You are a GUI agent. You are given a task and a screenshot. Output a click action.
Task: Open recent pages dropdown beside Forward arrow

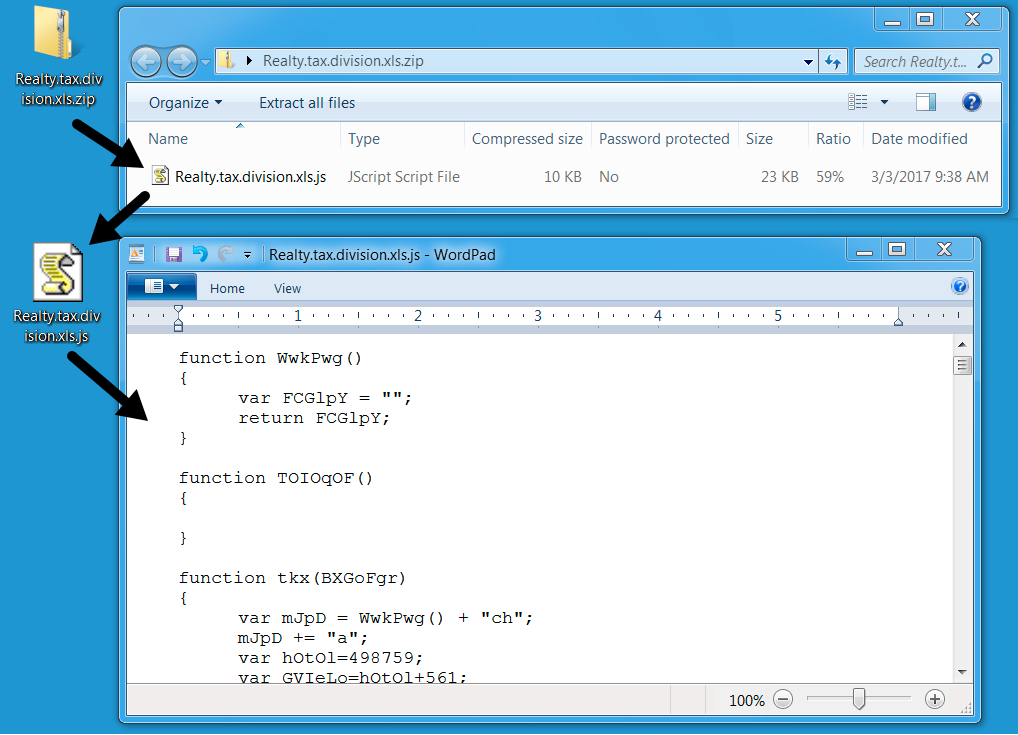tap(205, 62)
